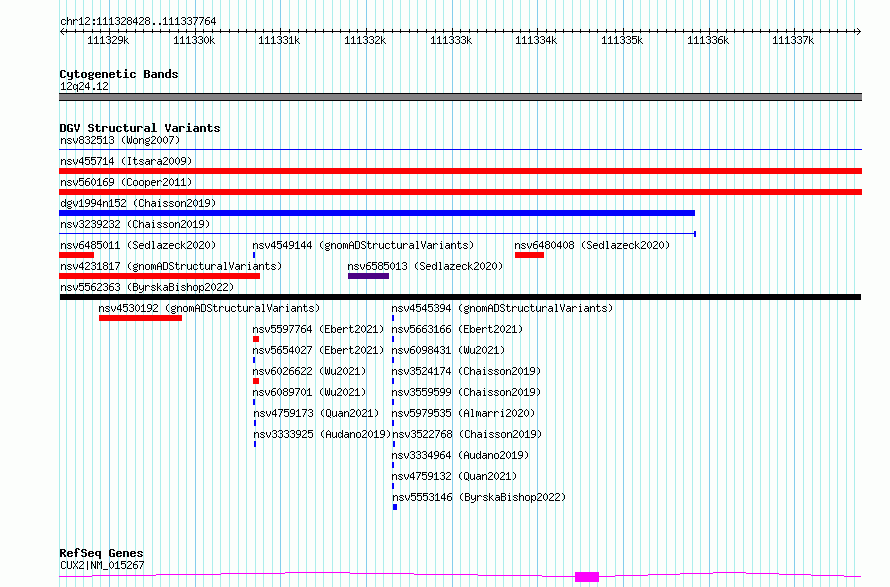This screenshot has height=587, width=890.
Task: Click the chr12:111328428..111337764 coordinate label
Action: (x=138, y=21)
